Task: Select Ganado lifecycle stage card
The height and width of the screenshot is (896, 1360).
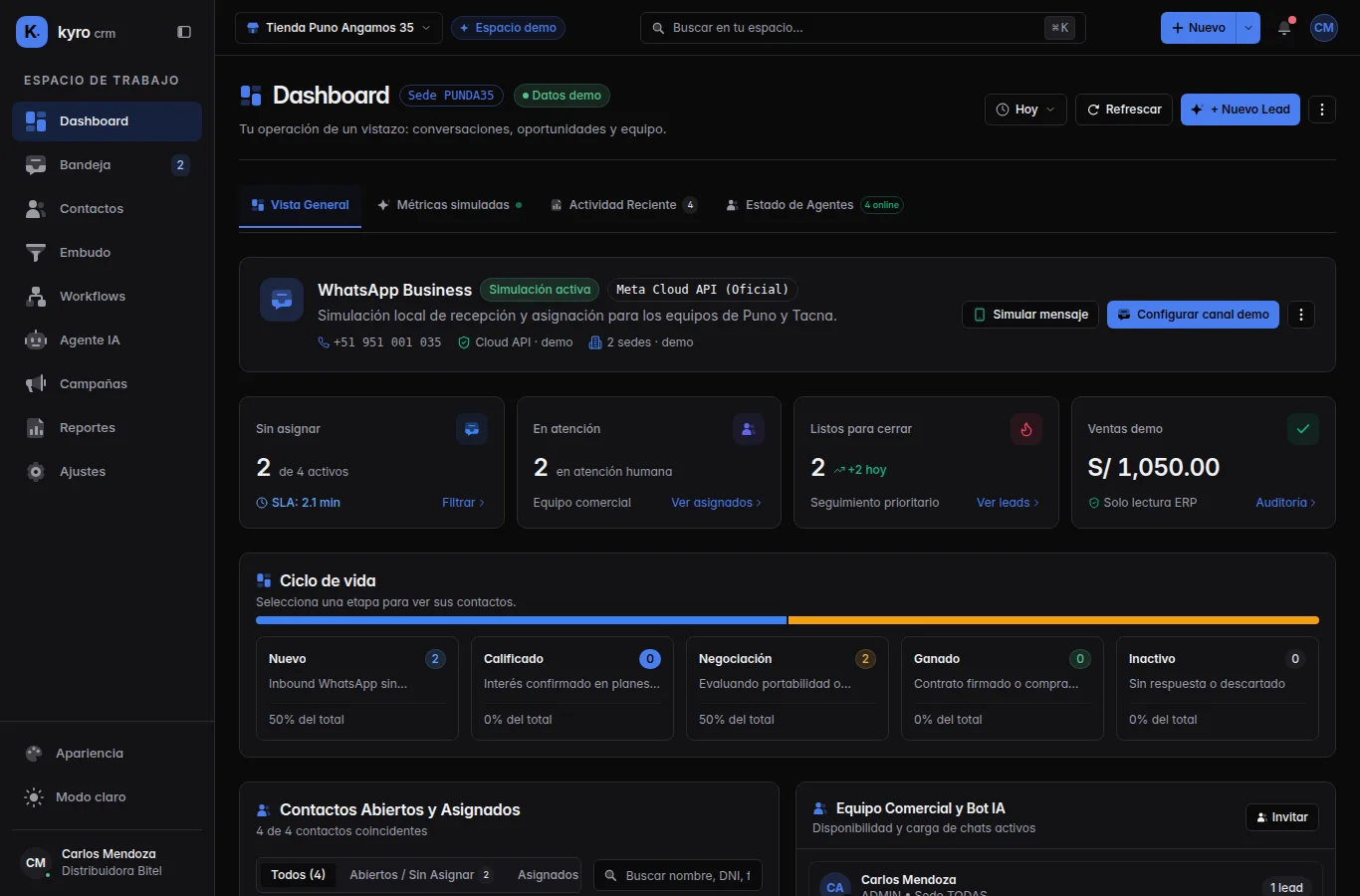Action: click(1003, 688)
